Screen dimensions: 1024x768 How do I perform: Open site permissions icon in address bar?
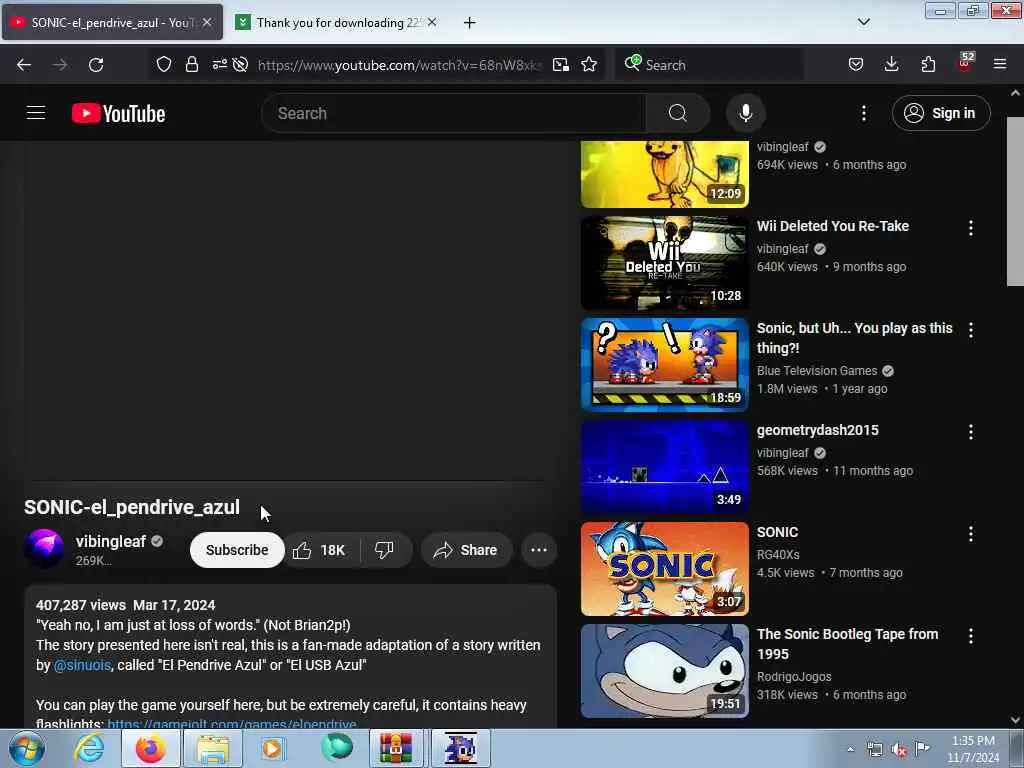pos(219,64)
